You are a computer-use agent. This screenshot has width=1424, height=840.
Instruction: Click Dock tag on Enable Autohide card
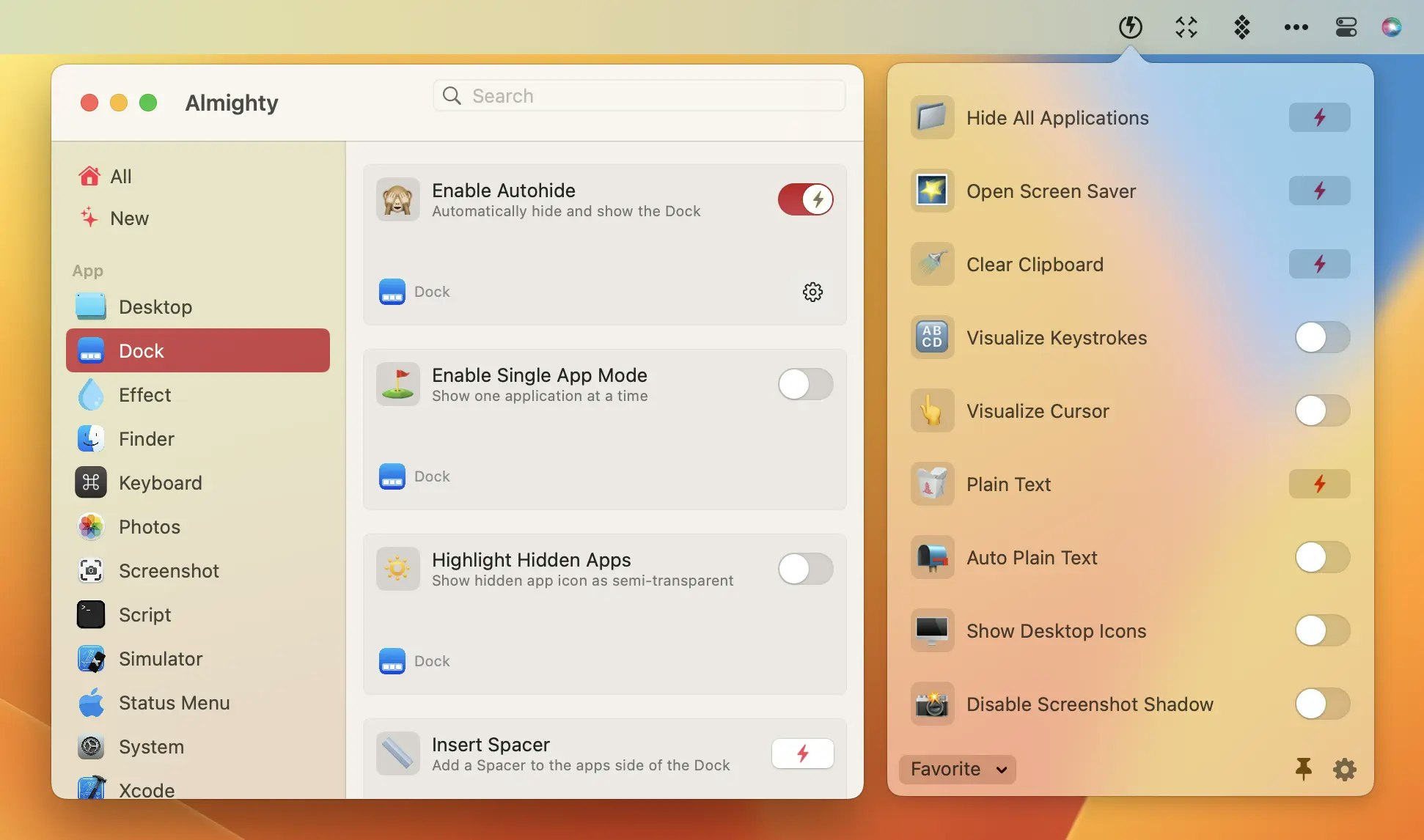(x=414, y=292)
